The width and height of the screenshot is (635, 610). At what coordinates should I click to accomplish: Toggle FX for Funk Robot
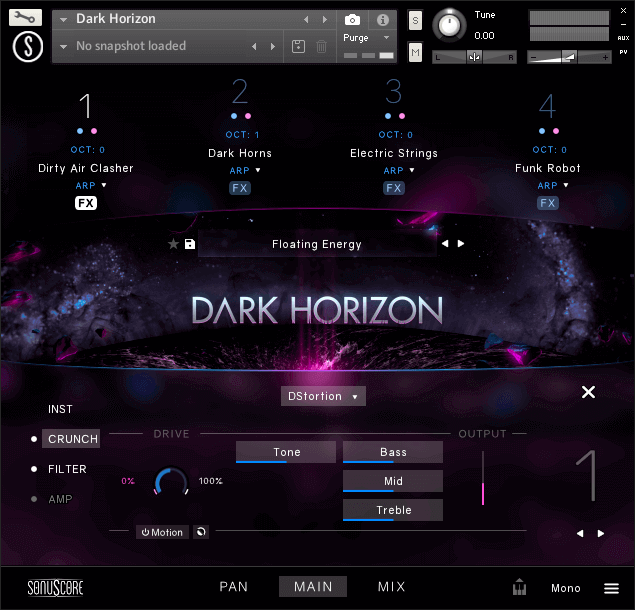[x=548, y=203]
